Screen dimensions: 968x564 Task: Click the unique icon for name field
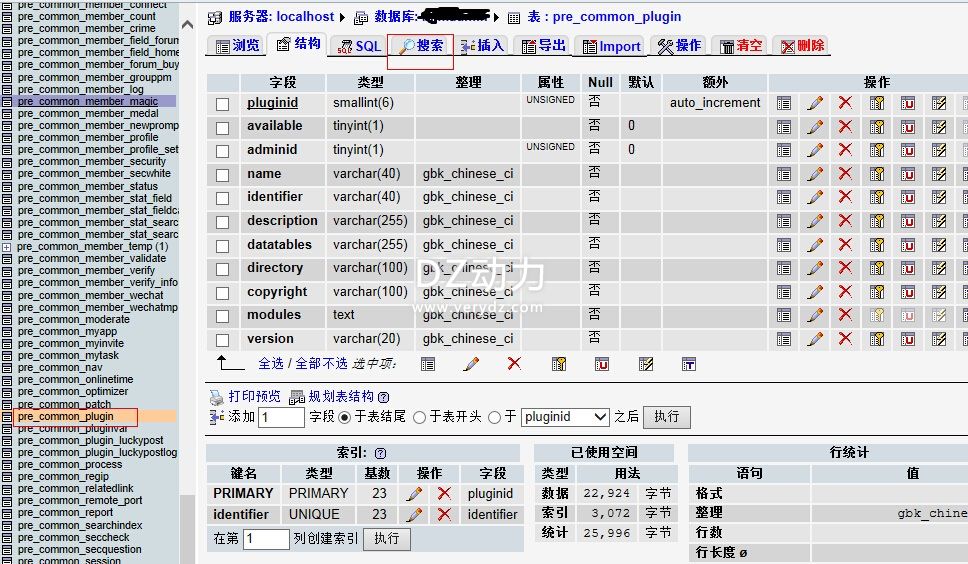[x=908, y=174]
